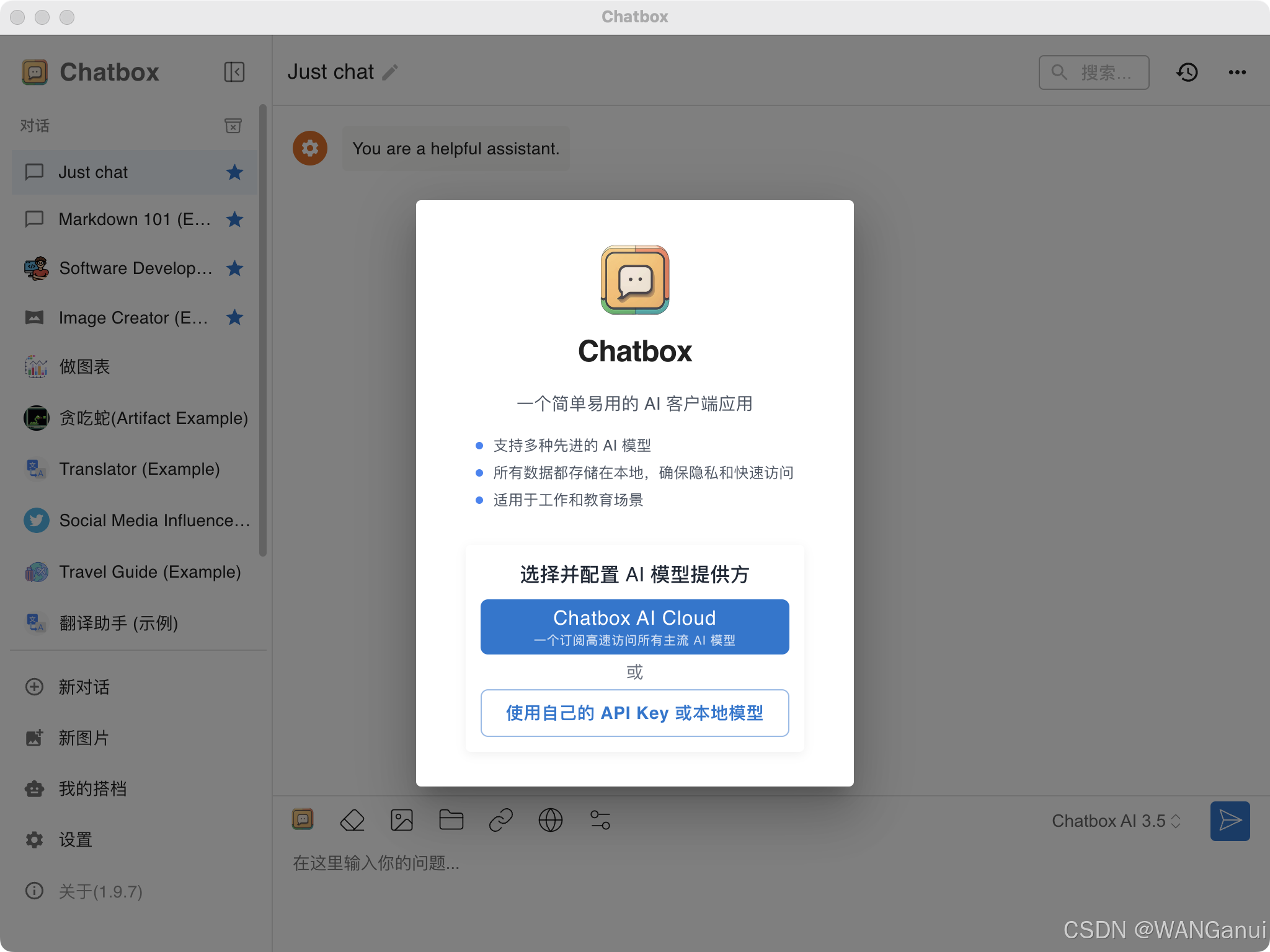The height and width of the screenshot is (952, 1270).
Task: Open thread history with the clock icon
Action: 1187,73
